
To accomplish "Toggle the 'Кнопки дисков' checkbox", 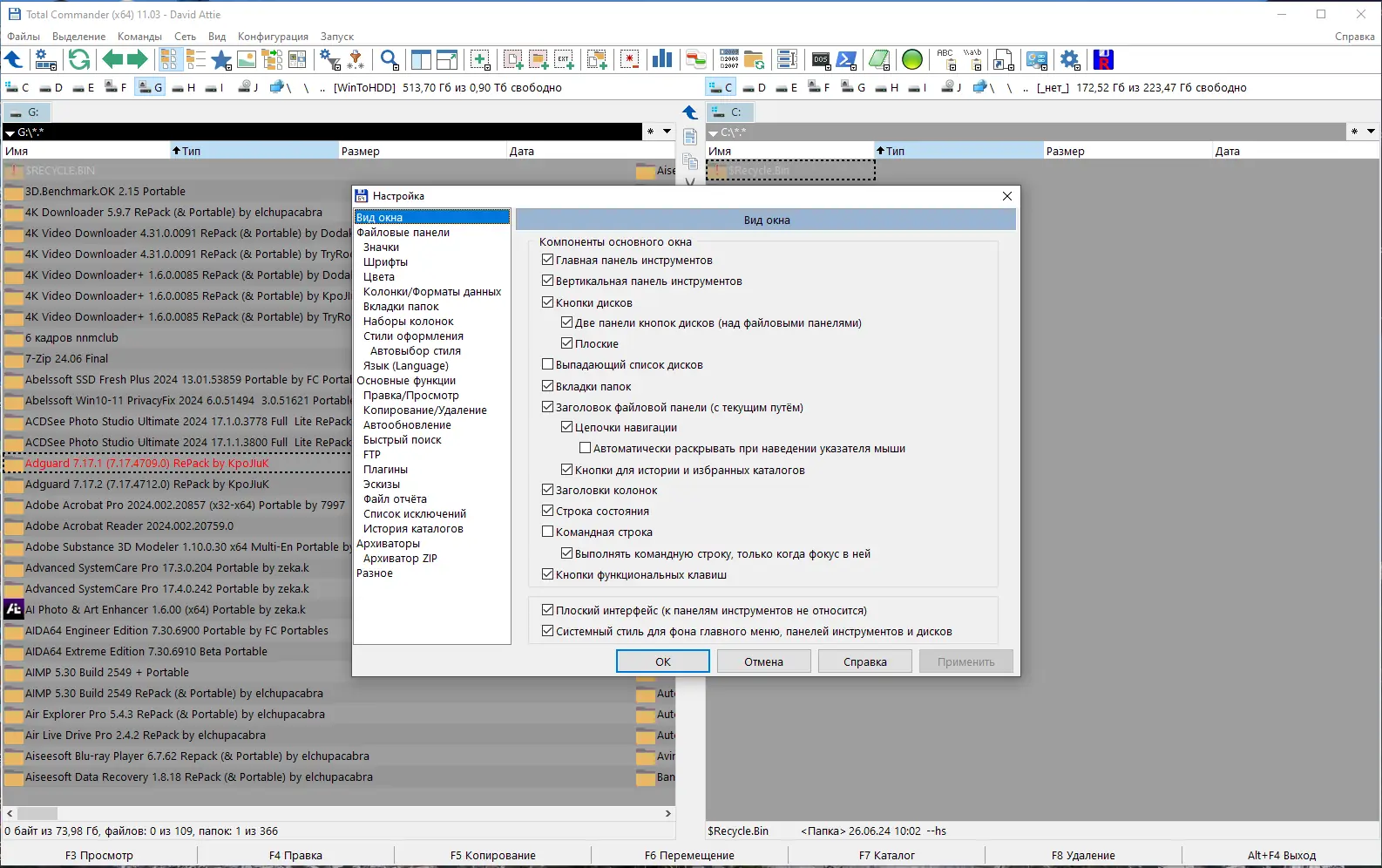I will click(547, 302).
